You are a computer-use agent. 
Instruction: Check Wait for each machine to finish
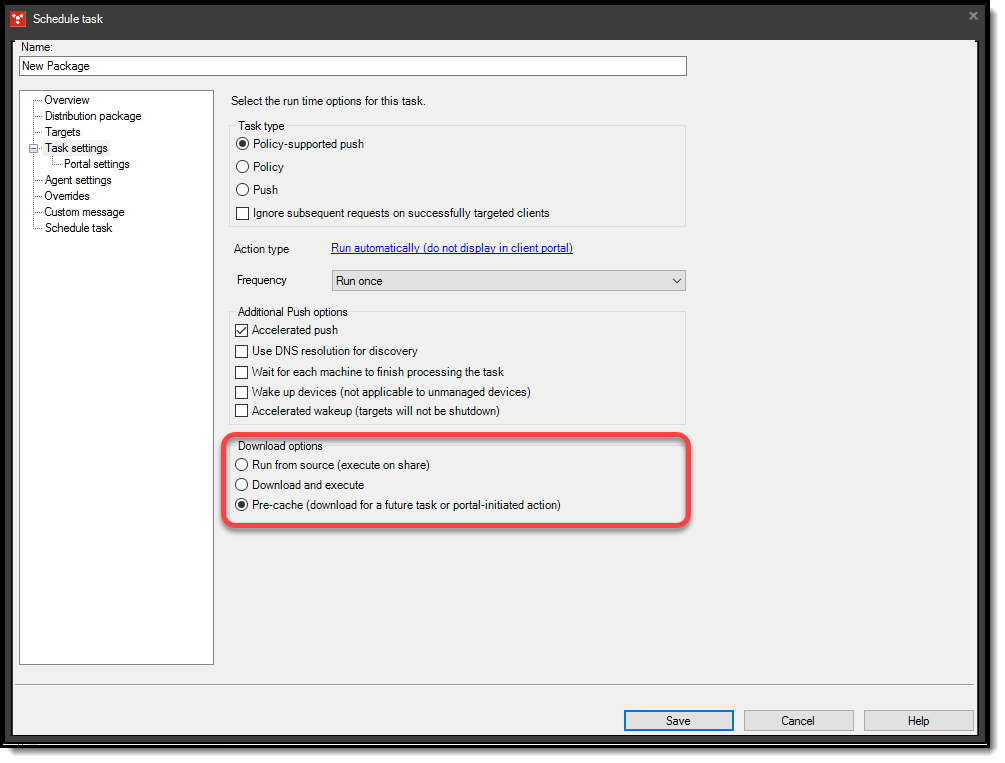tap(241, 372)
